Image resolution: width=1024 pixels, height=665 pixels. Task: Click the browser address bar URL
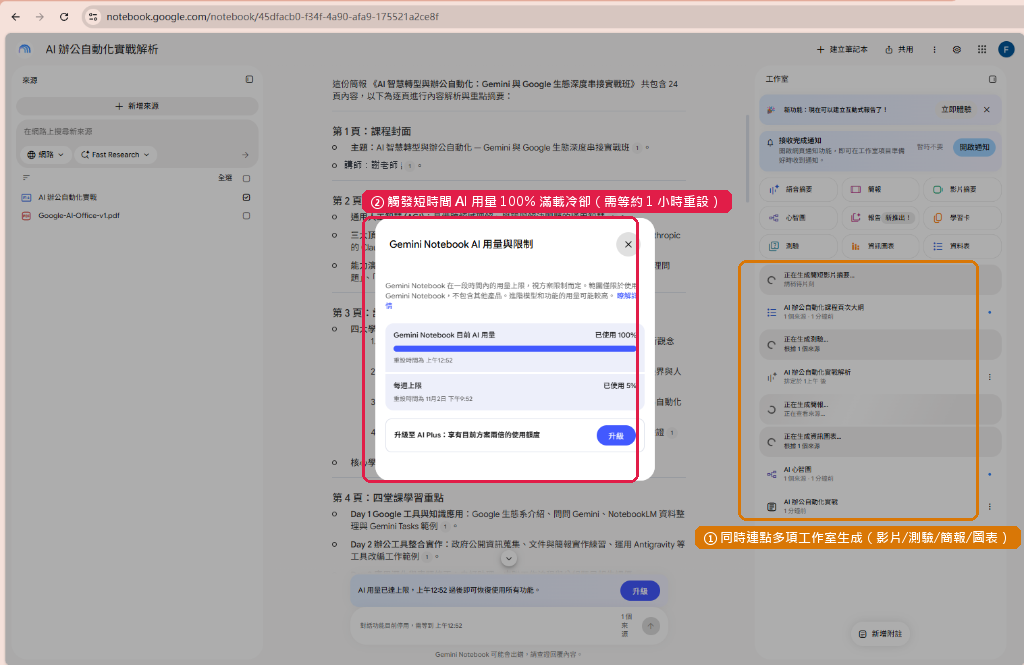tap(272, 17)
